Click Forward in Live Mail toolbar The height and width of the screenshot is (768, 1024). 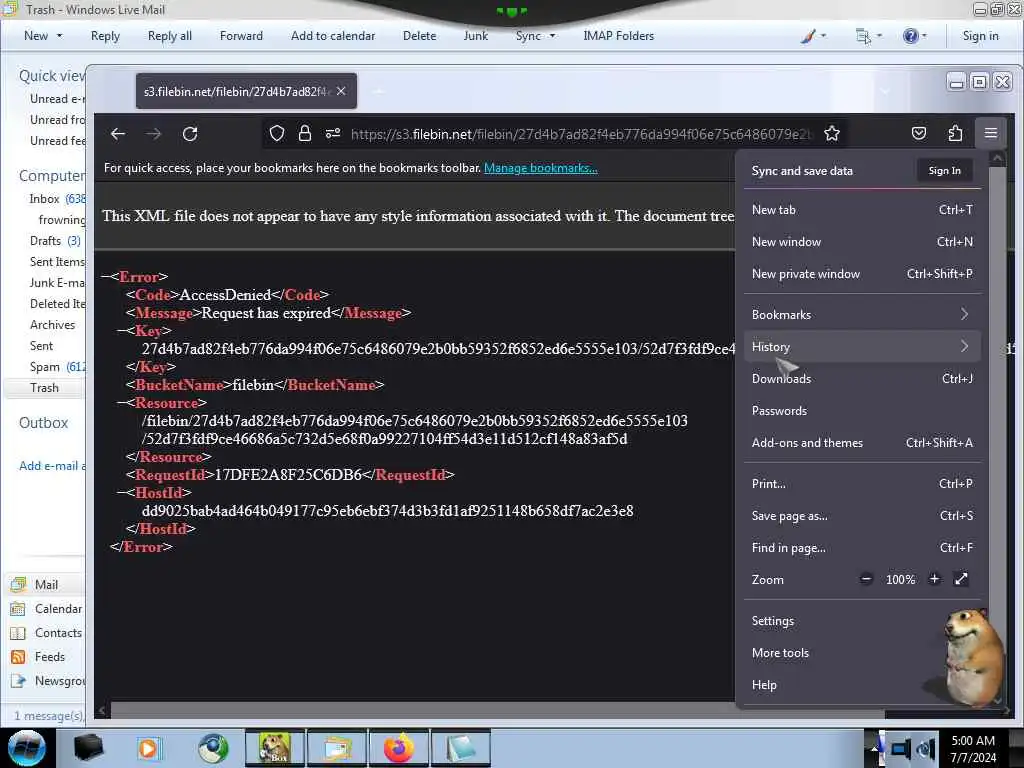pyautogui.click(x=241, y=36)
